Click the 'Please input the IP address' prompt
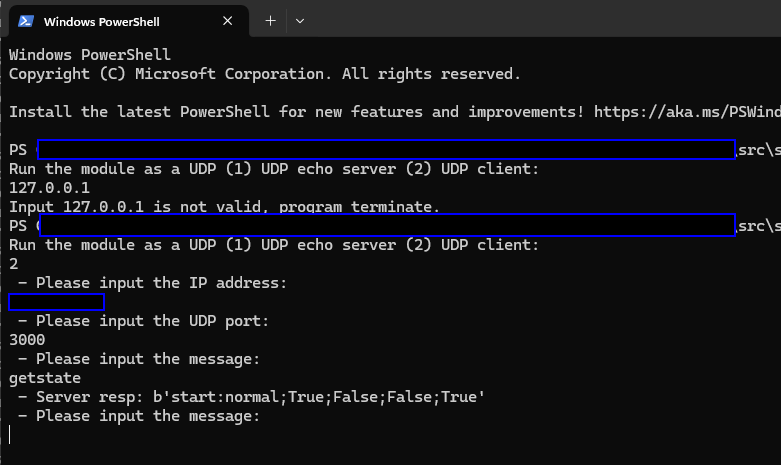This screenshot has width=781, height=465. coord(152,283)
